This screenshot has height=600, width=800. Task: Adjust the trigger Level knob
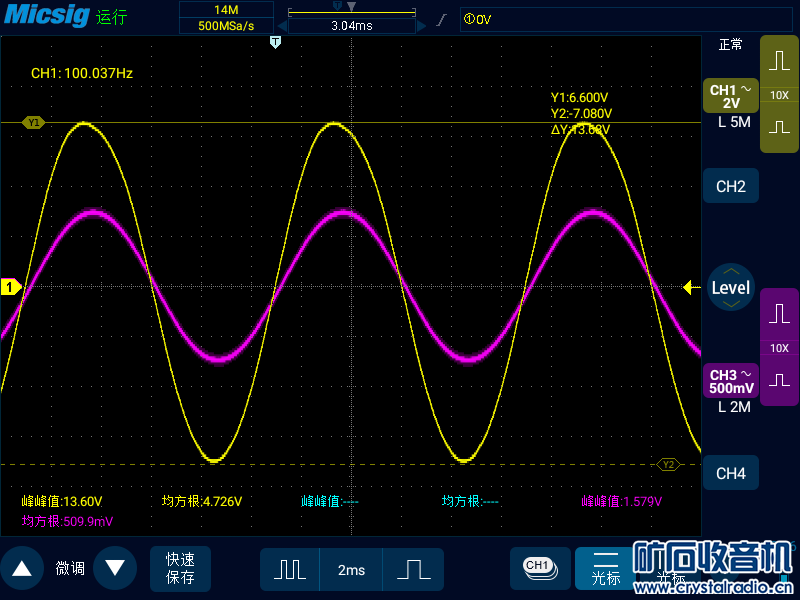pyautogui.click(x=731, y=287)
